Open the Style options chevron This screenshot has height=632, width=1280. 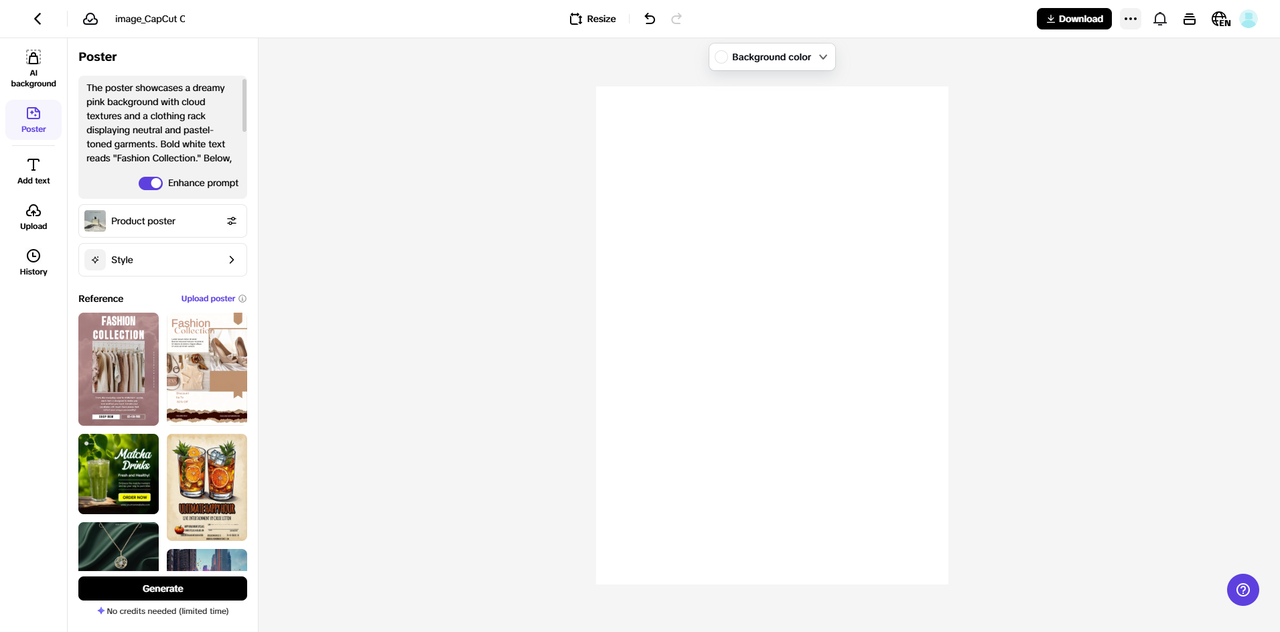click(x=231, y=259)
